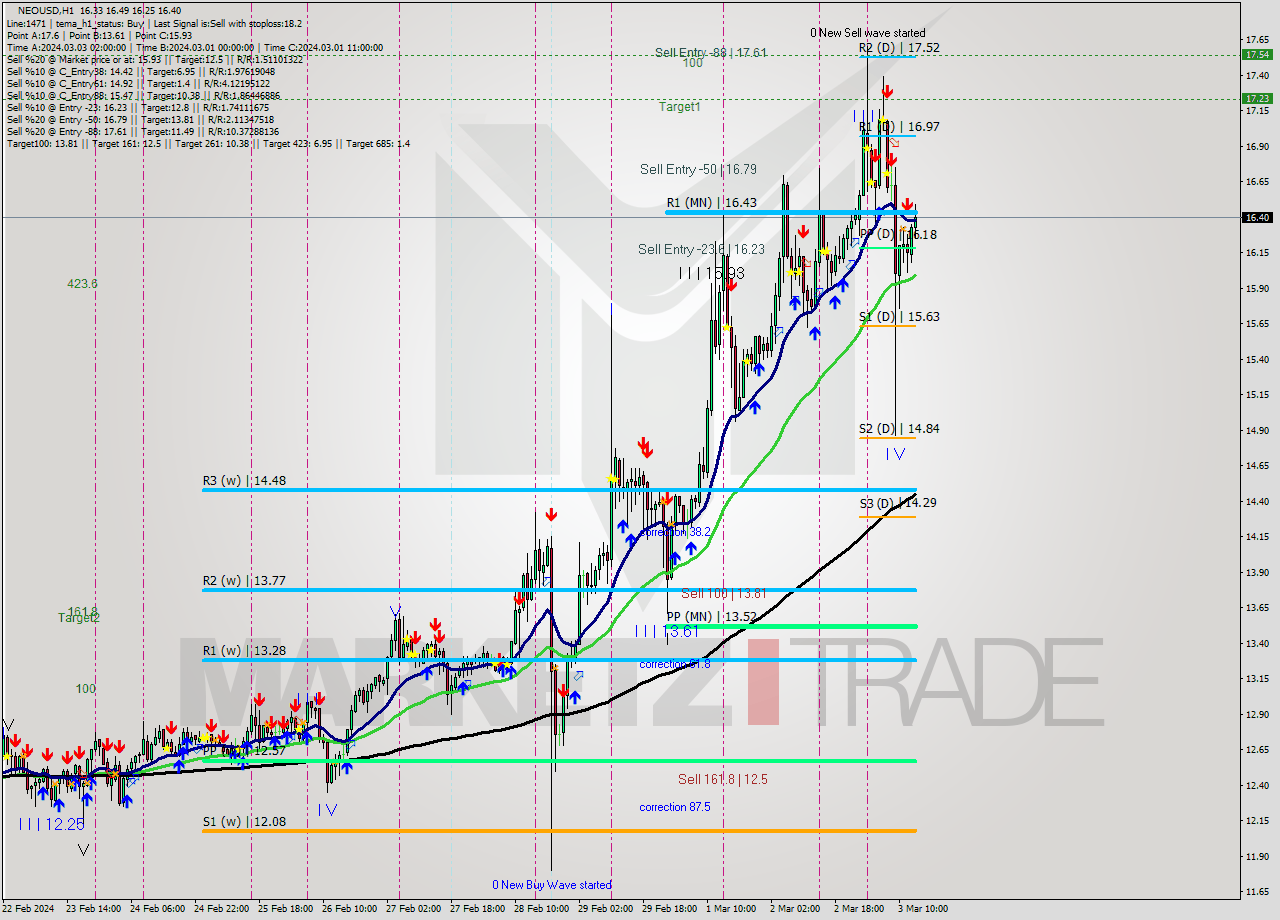Viewport: 1280px width, 920px height.
Task: Click the 'R2 (w) | 13.77' weekly label
Action: click(x=244, y=580)
